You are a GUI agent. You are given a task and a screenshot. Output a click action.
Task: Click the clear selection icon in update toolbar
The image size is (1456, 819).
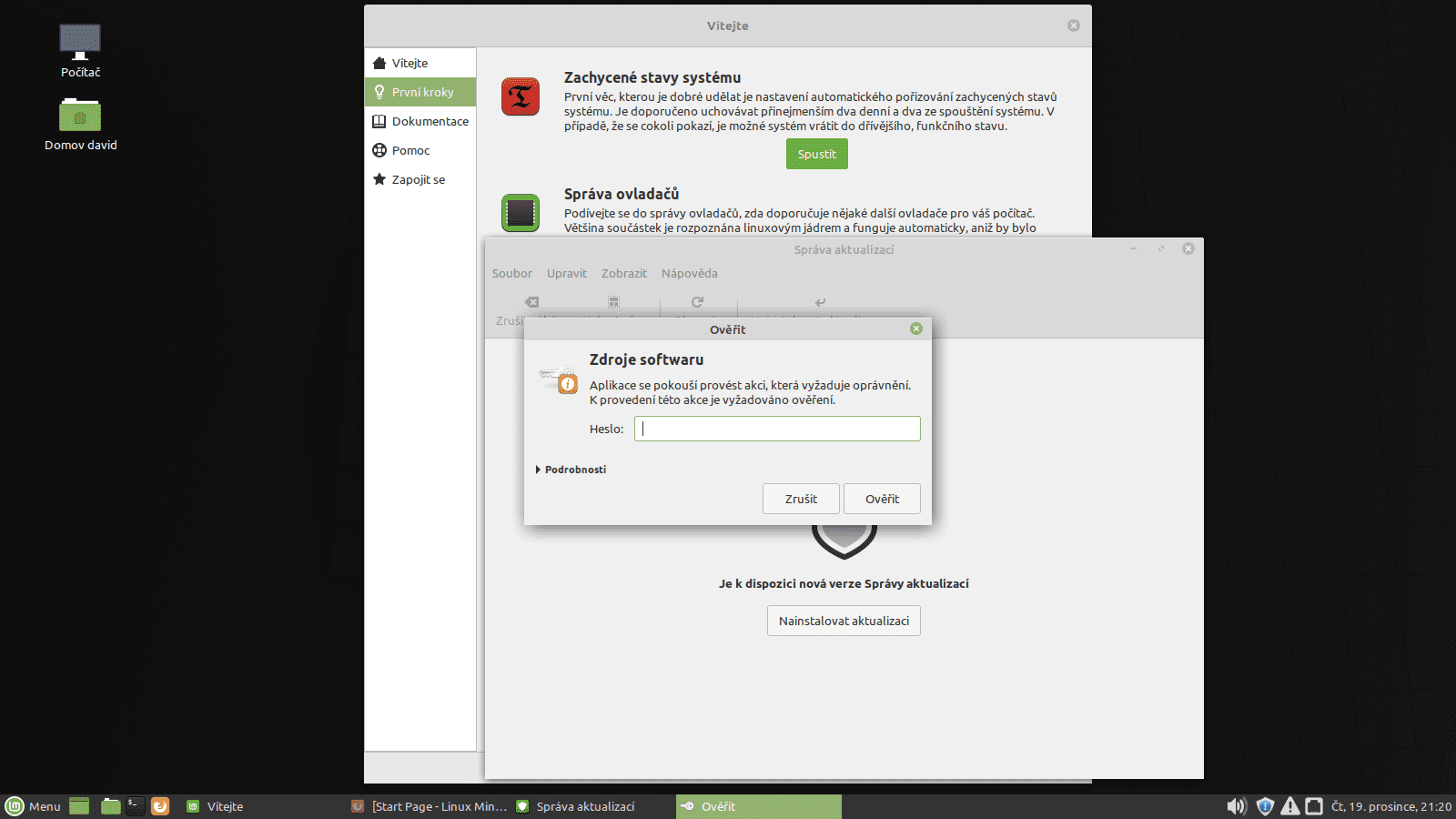point(531,301)
